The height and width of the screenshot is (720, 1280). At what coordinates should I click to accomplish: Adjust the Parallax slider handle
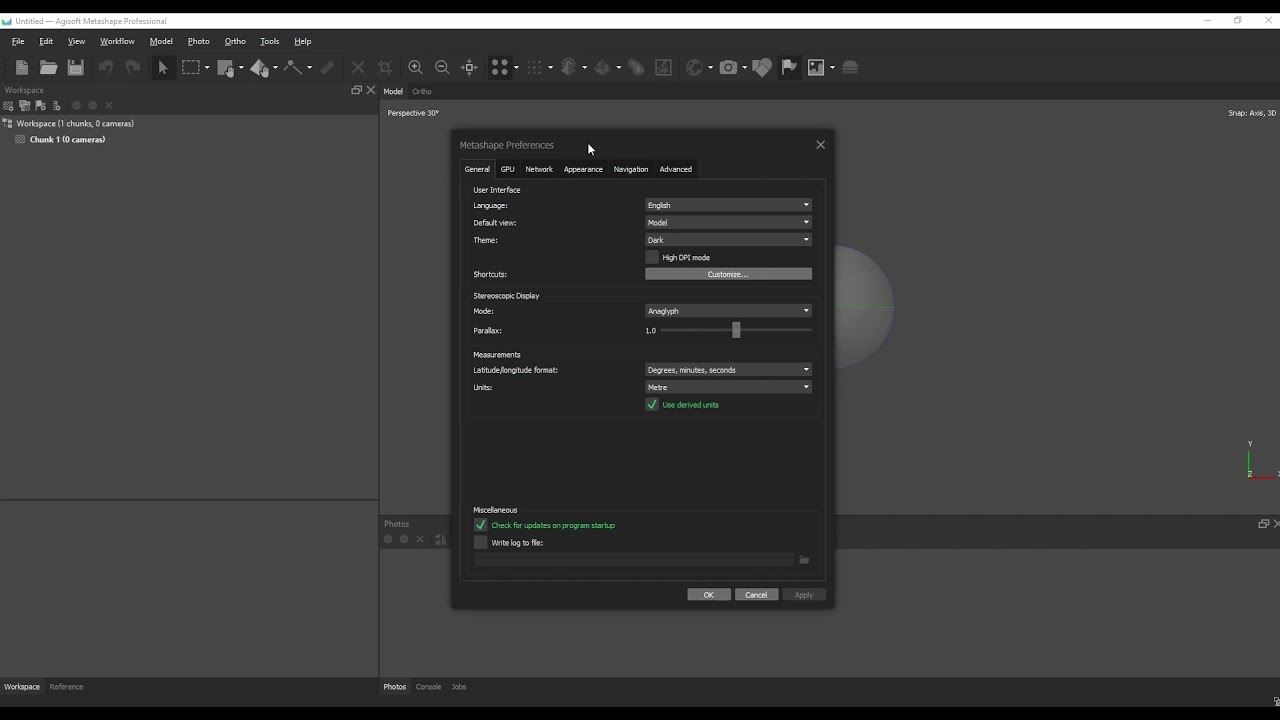pyautogui.click(x=736, y=330)
